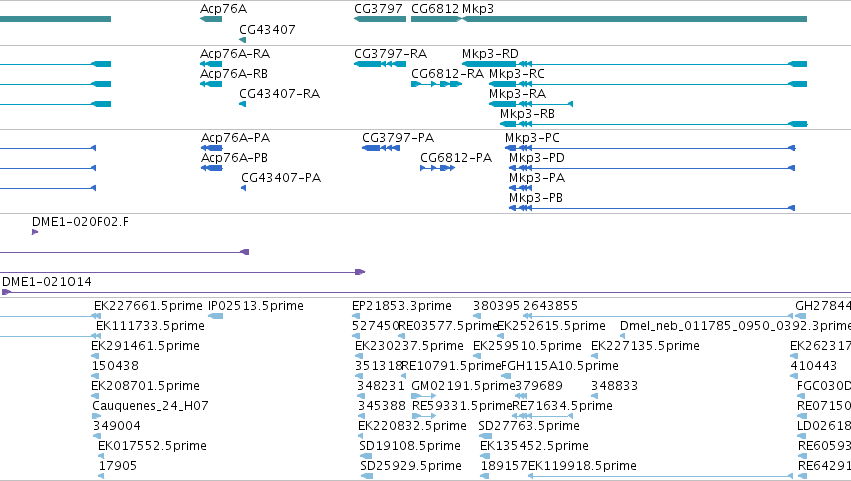Select EST EK220832.5prime label
The height and width of the screenshot is (481, 851).
[x=412, y=427]
